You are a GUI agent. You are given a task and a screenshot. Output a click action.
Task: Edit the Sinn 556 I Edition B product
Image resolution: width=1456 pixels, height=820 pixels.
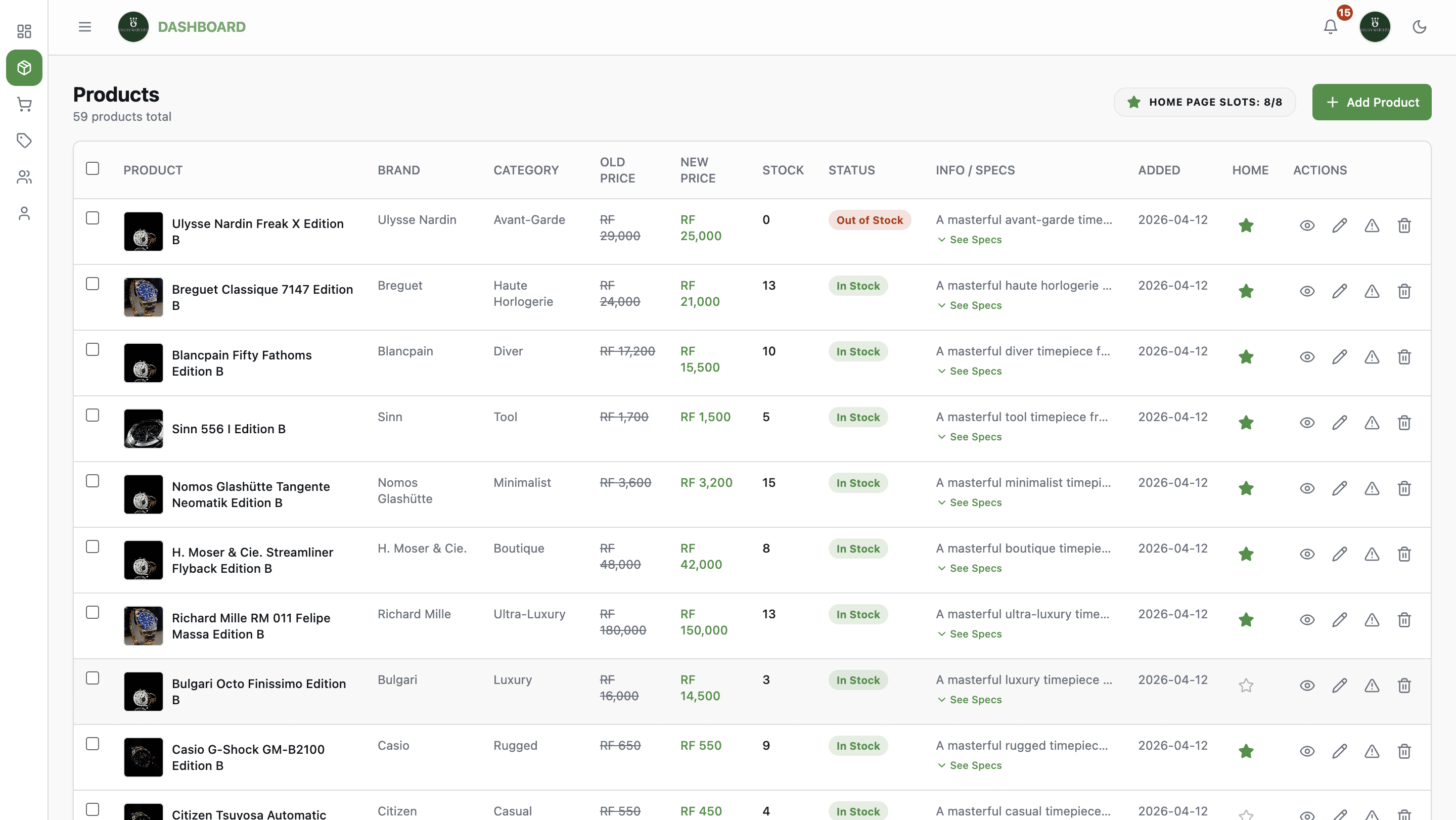tap(1339, 422)
